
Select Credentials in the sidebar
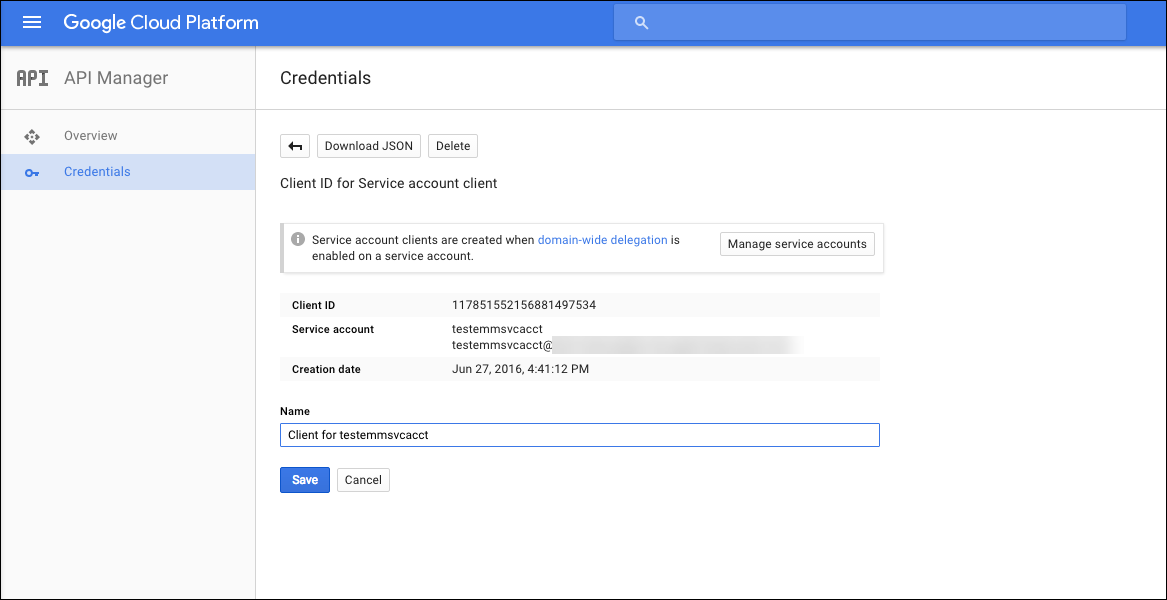click(97, 172)
